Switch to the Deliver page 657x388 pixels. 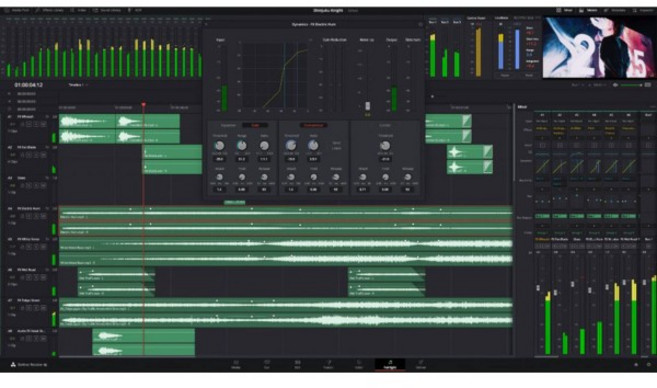point(421,365)
